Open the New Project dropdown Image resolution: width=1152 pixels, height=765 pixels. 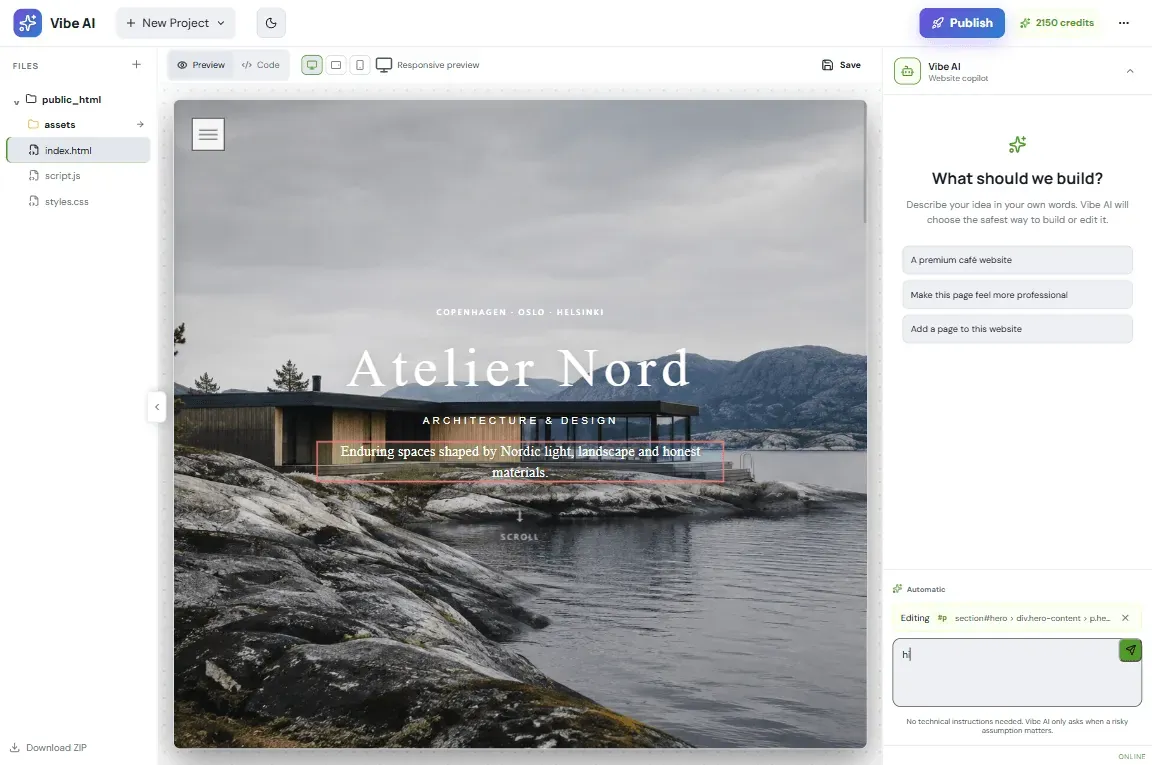[176, 23]
